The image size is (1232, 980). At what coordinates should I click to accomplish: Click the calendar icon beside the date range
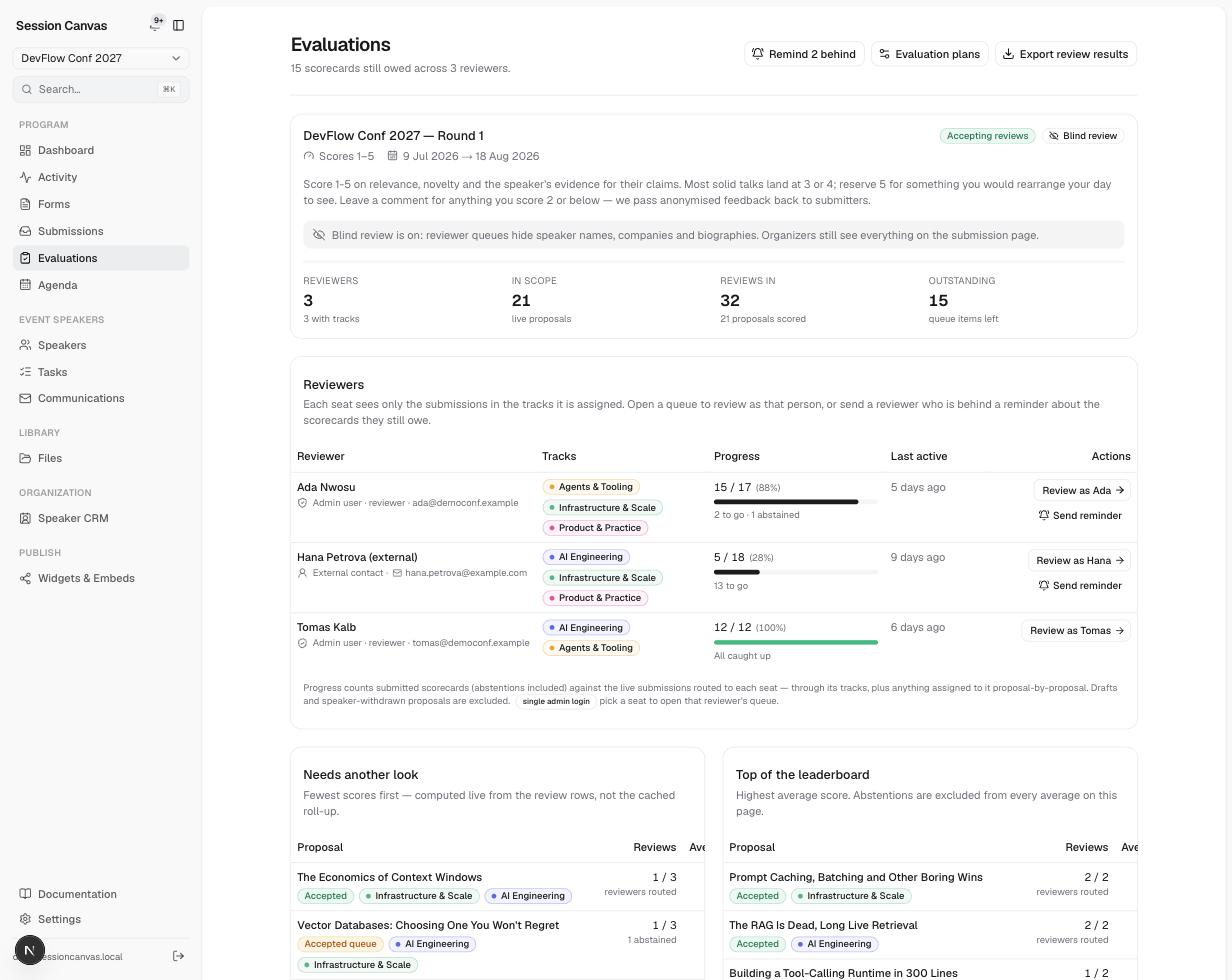coord(393,156)
